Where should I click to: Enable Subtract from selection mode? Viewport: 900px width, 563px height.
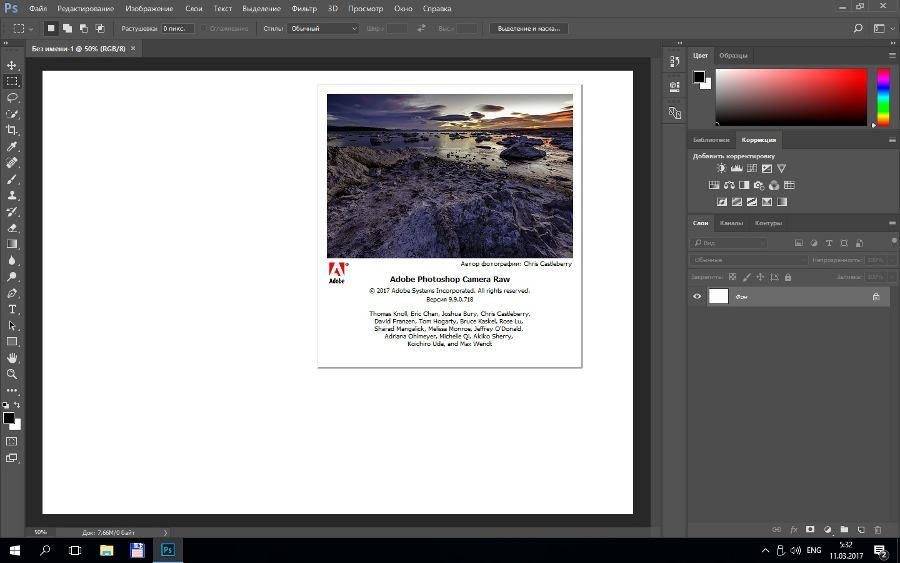(84, 28)
